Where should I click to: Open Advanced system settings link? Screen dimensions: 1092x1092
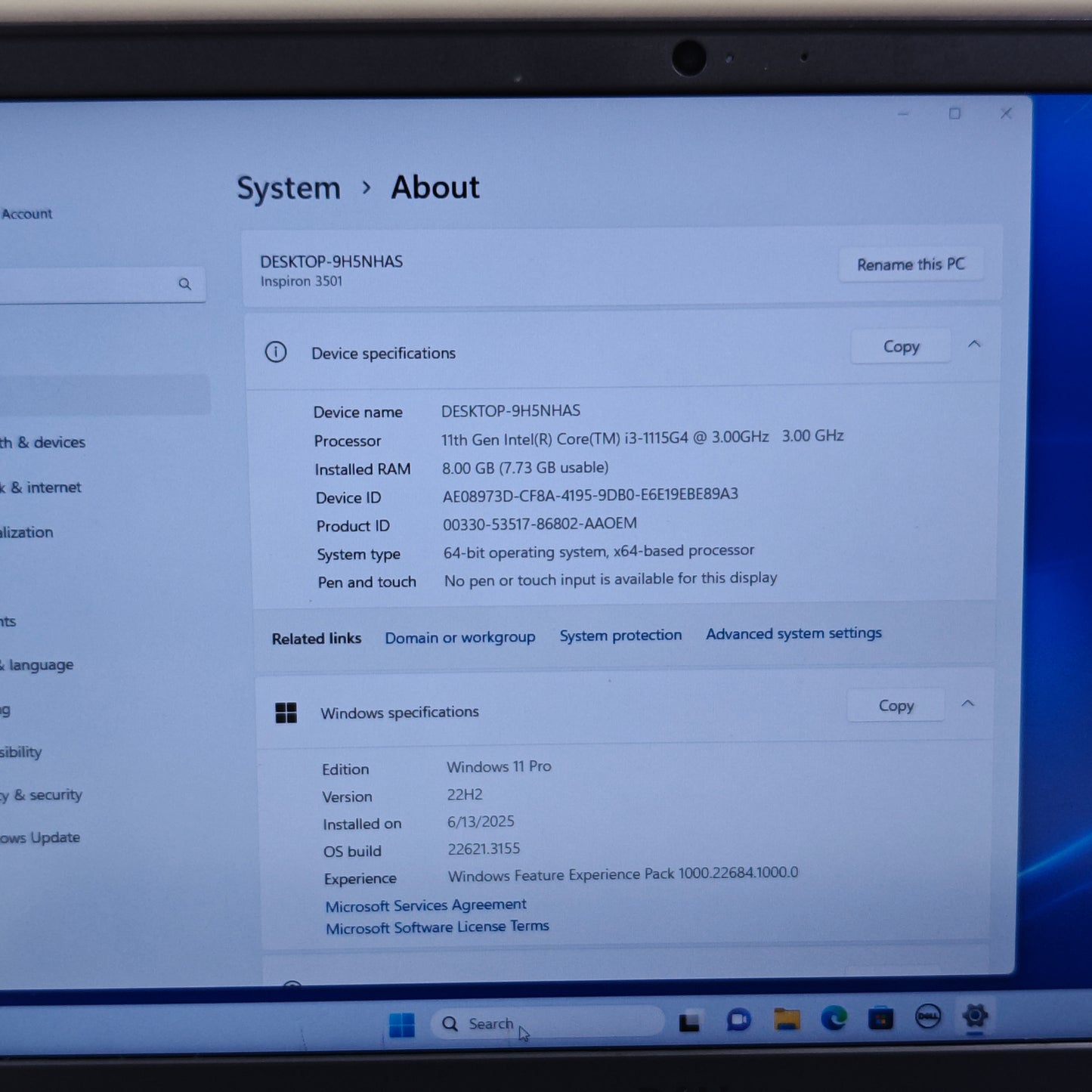793,633
